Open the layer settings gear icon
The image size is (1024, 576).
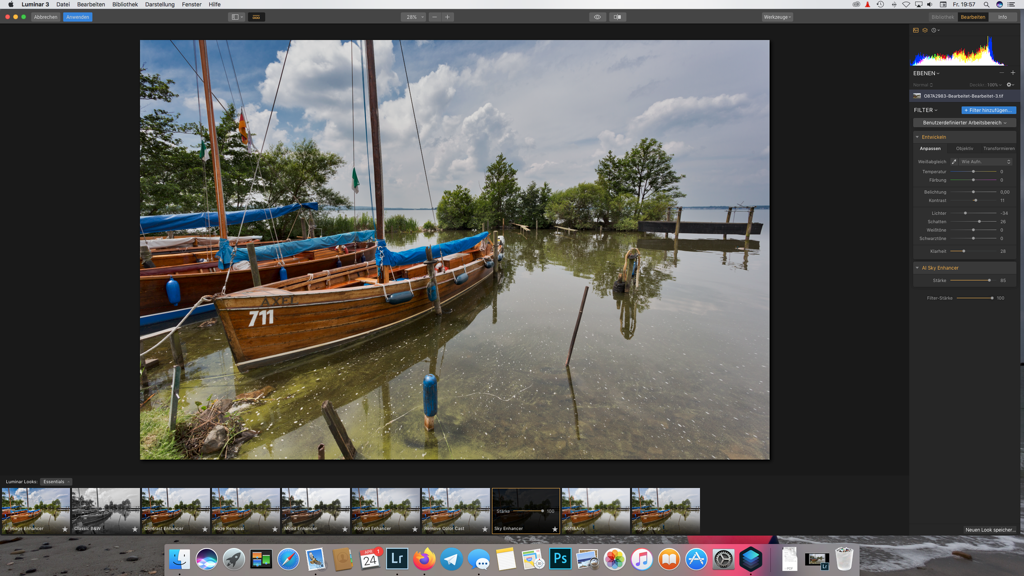coord(1009,85)
